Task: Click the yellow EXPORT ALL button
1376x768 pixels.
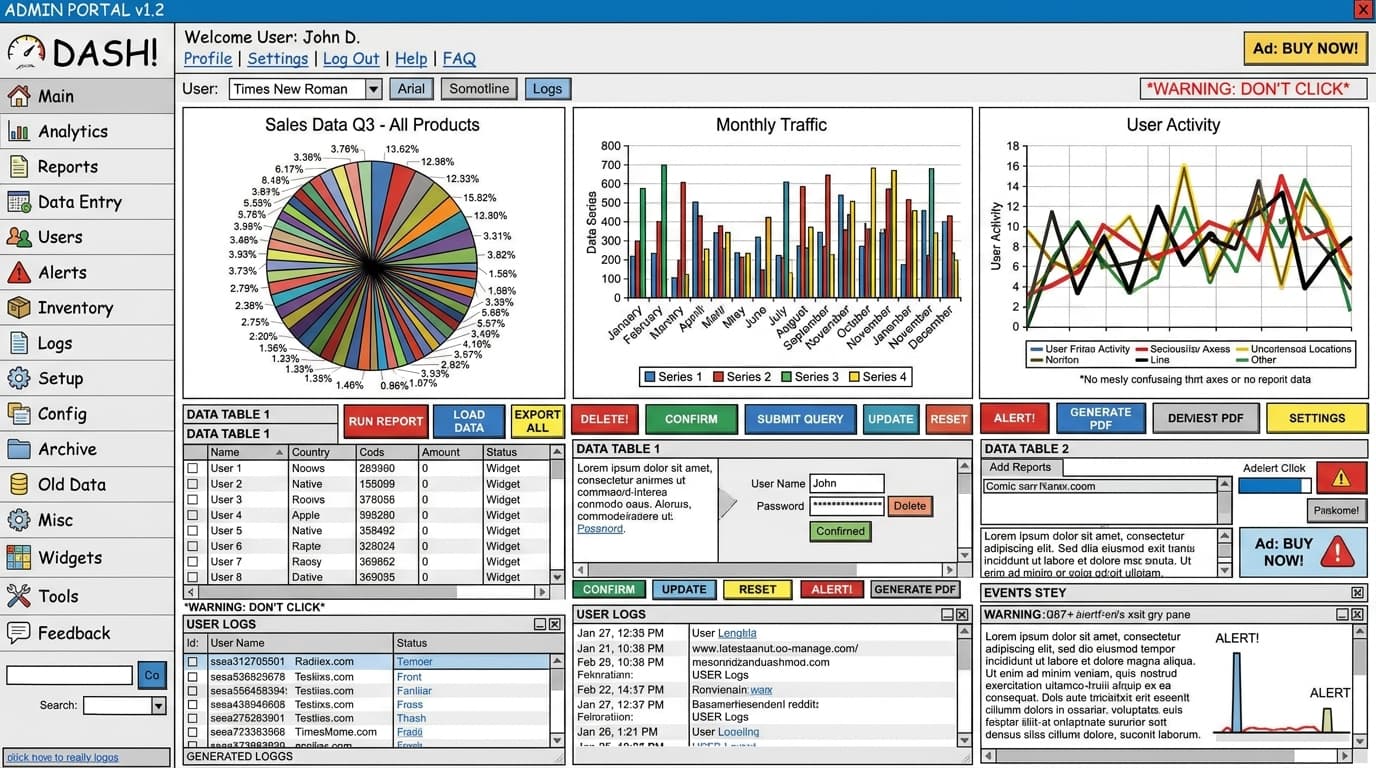Action: [x=538, y=421]
